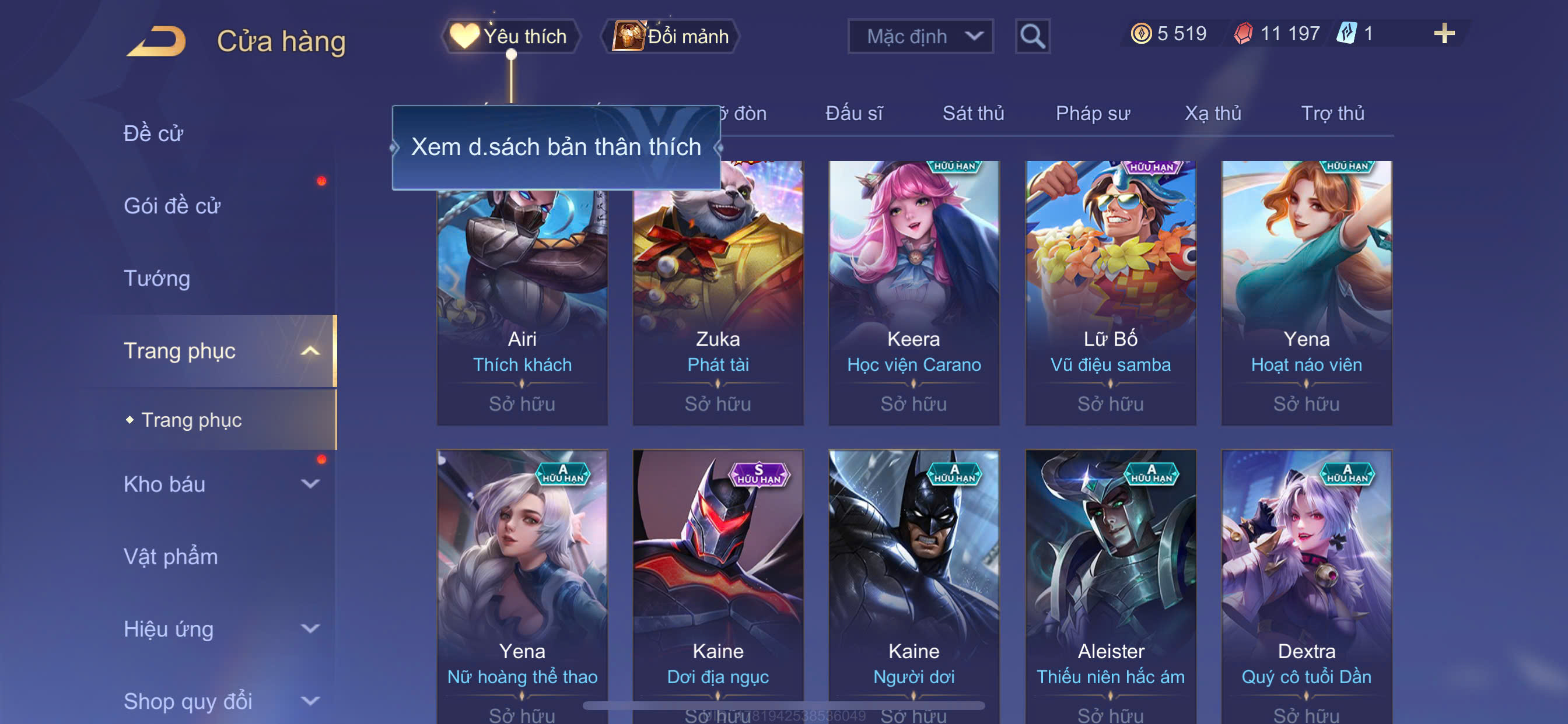Click the plus icon to add currency

click(1444, 33)
